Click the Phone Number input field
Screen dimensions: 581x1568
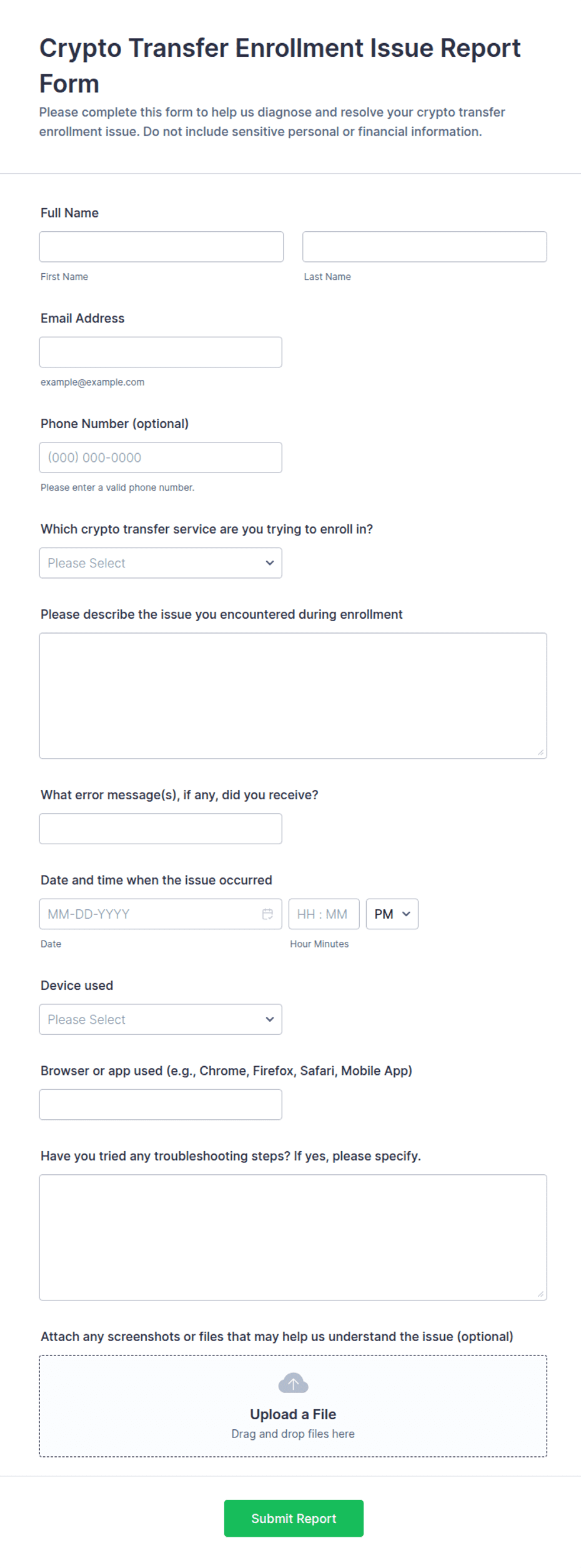pyautogui.click(x=161, y=457)
